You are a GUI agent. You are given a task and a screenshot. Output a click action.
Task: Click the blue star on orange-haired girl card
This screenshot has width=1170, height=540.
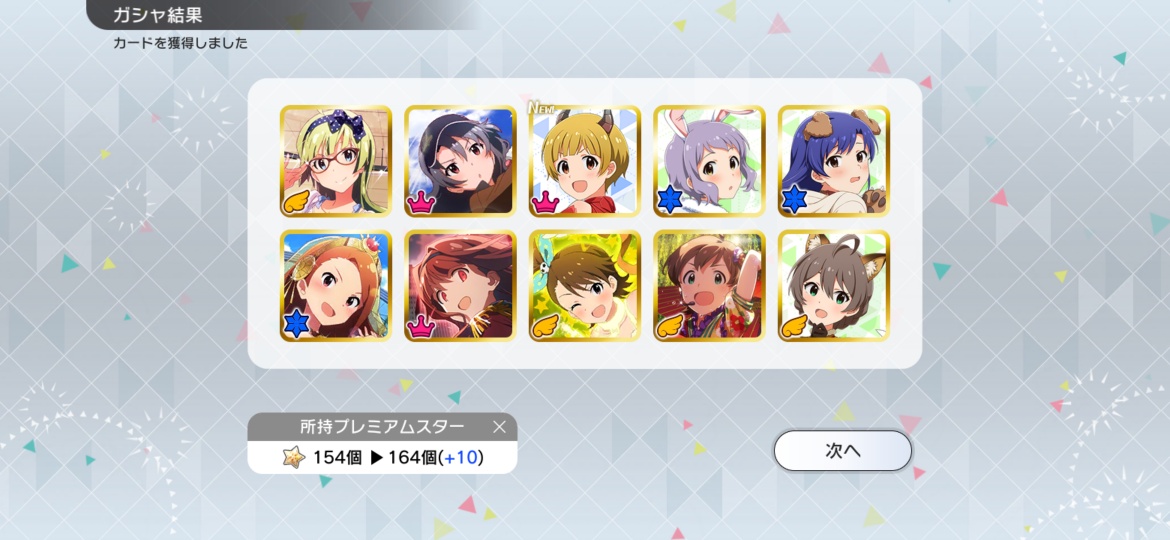(x=296, y=325)
